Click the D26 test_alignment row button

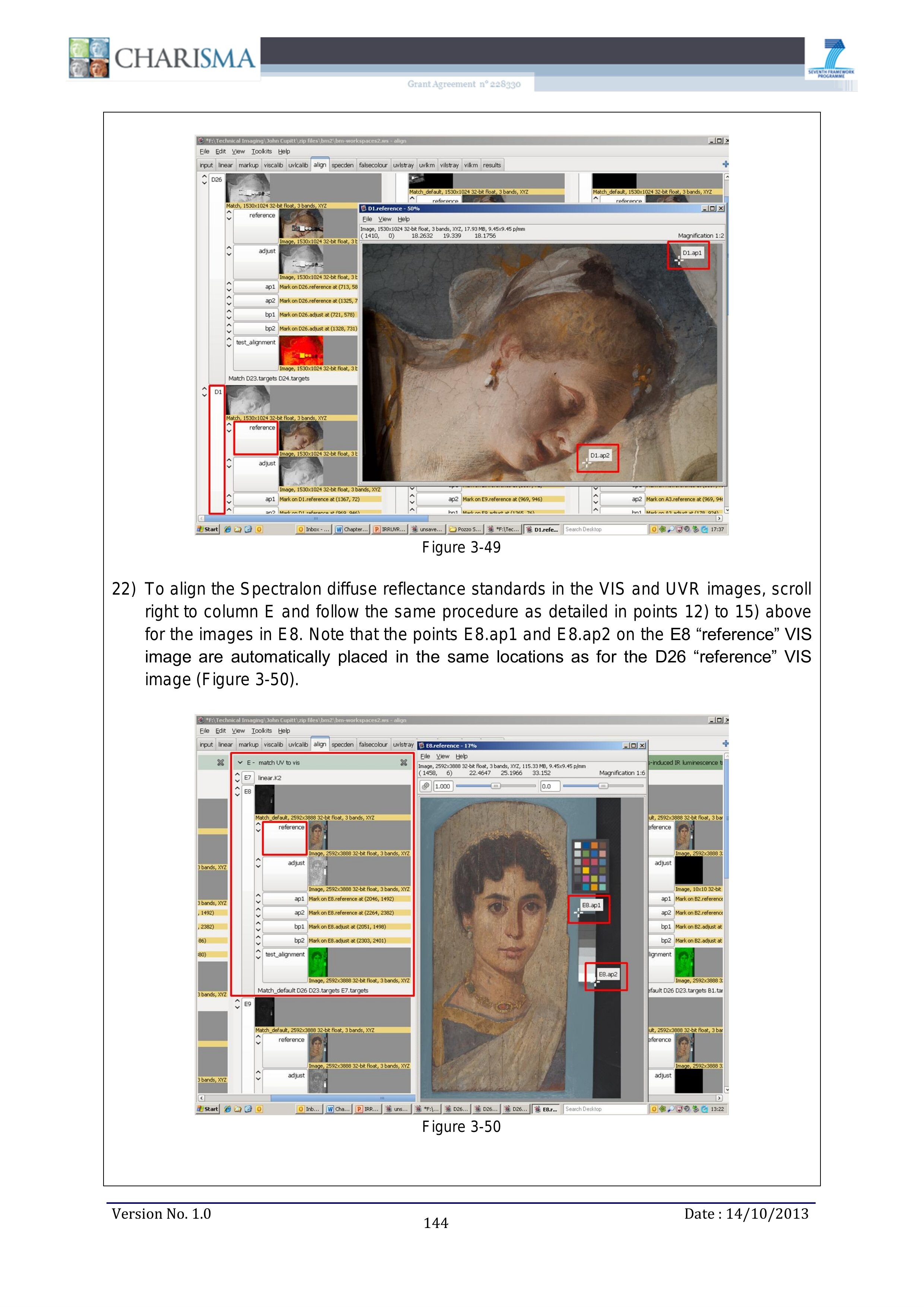[255, 354]
